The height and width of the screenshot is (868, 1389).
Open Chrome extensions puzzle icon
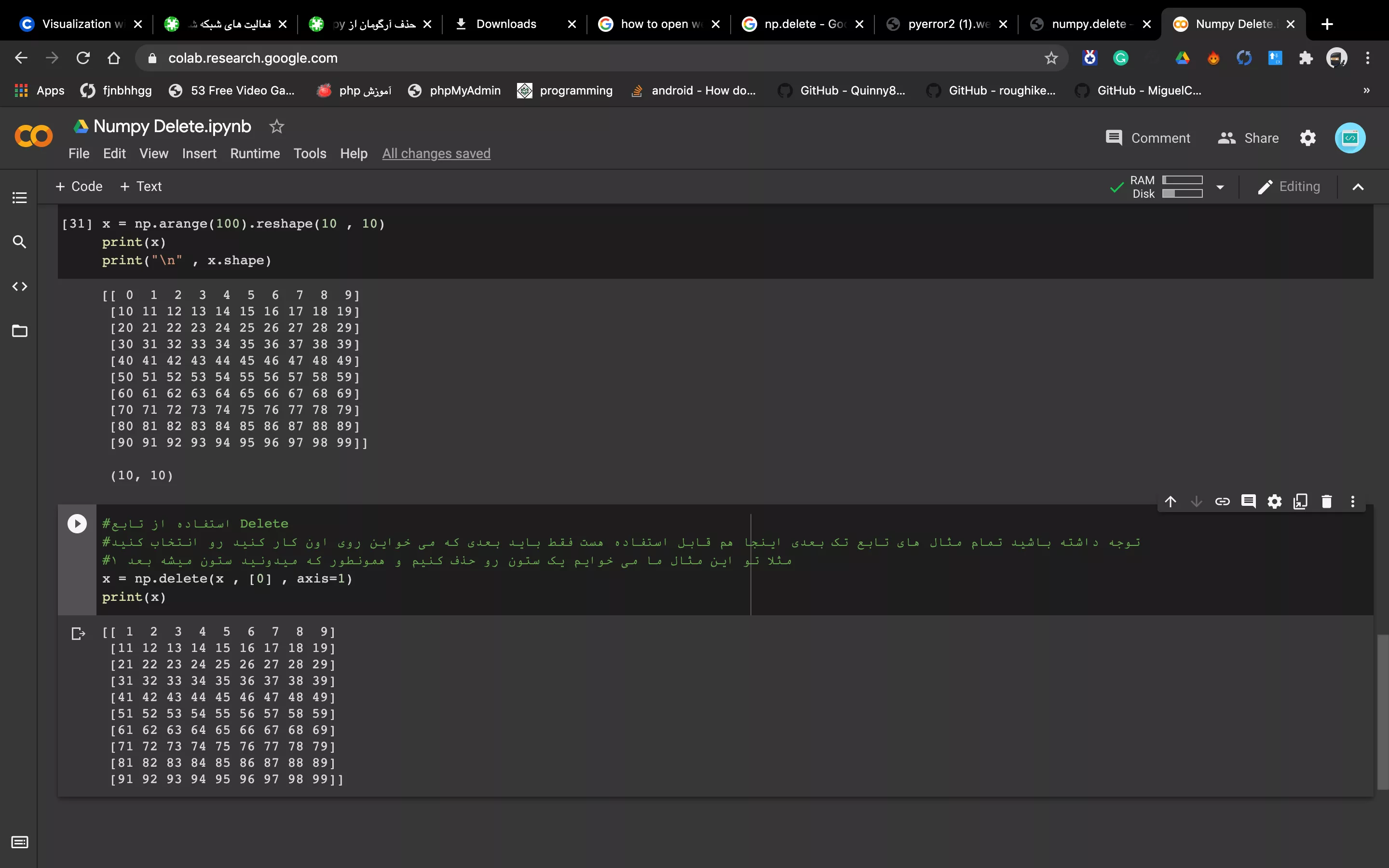click(x=1306, y=58)
